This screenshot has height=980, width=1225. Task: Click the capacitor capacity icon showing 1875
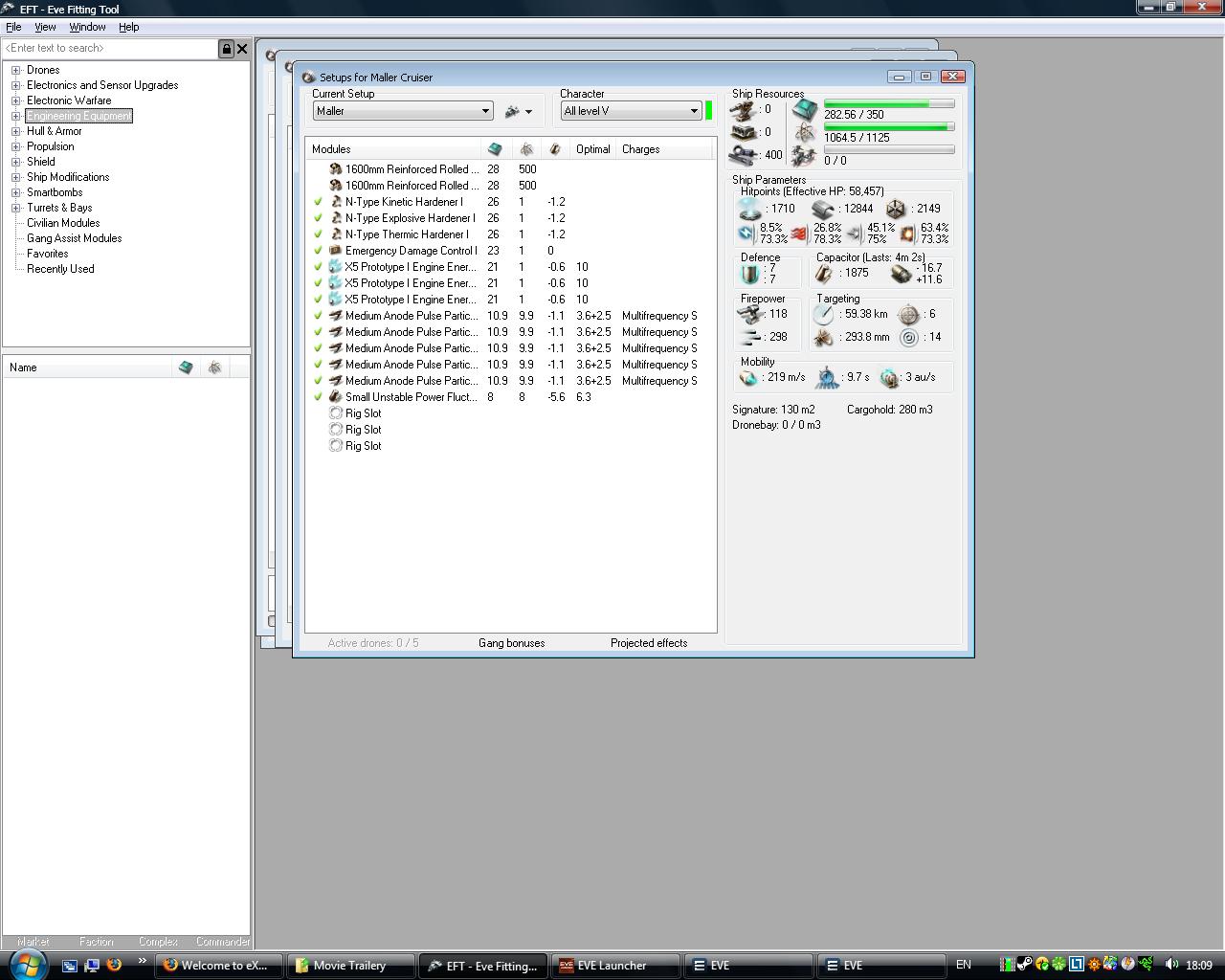pos(824,274)
